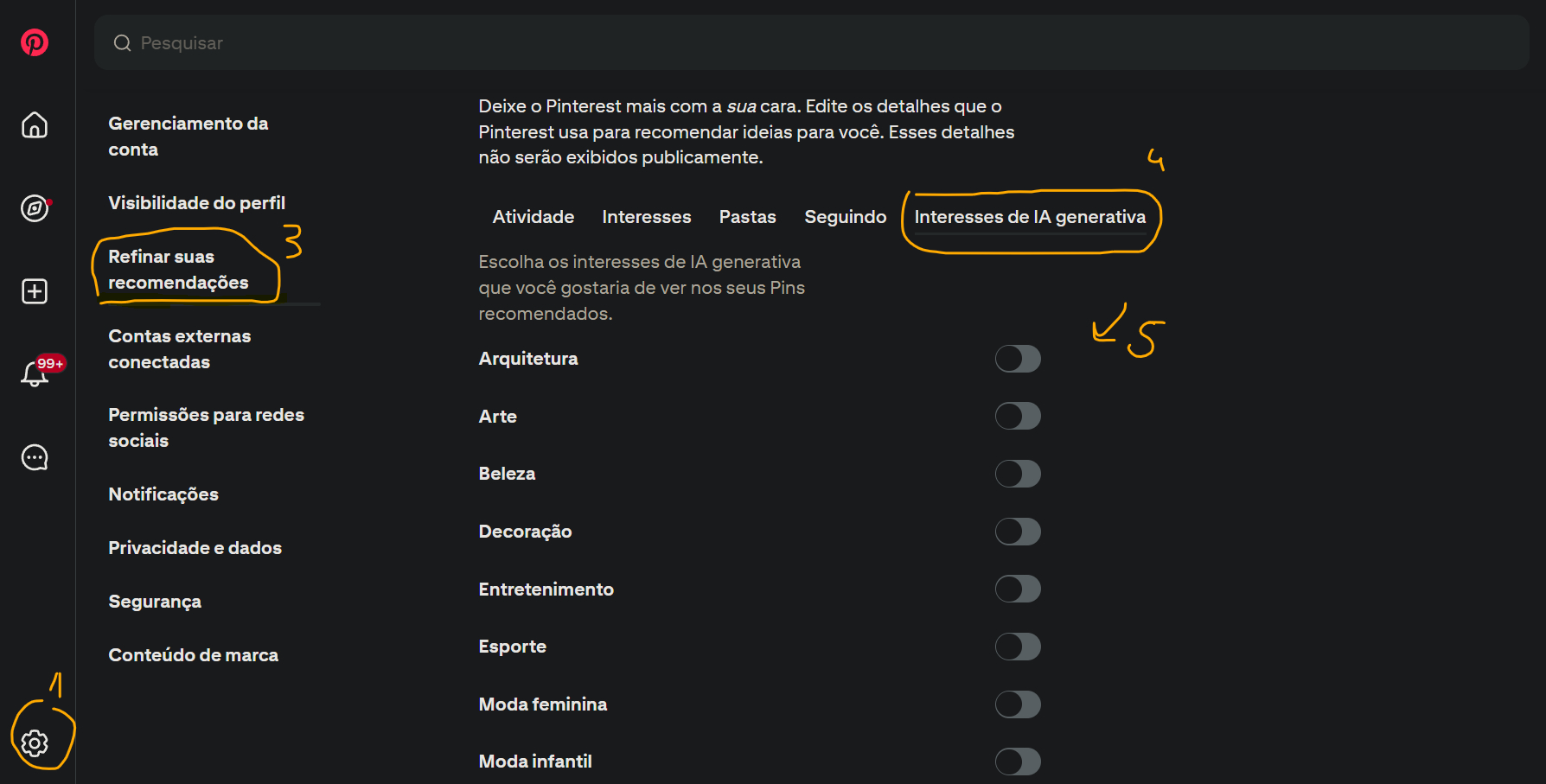Image resolution: width=1546 pixels, height=784 pixels.
Task: Toggle the Beleza interest switch
Action: pos(1018,474)
